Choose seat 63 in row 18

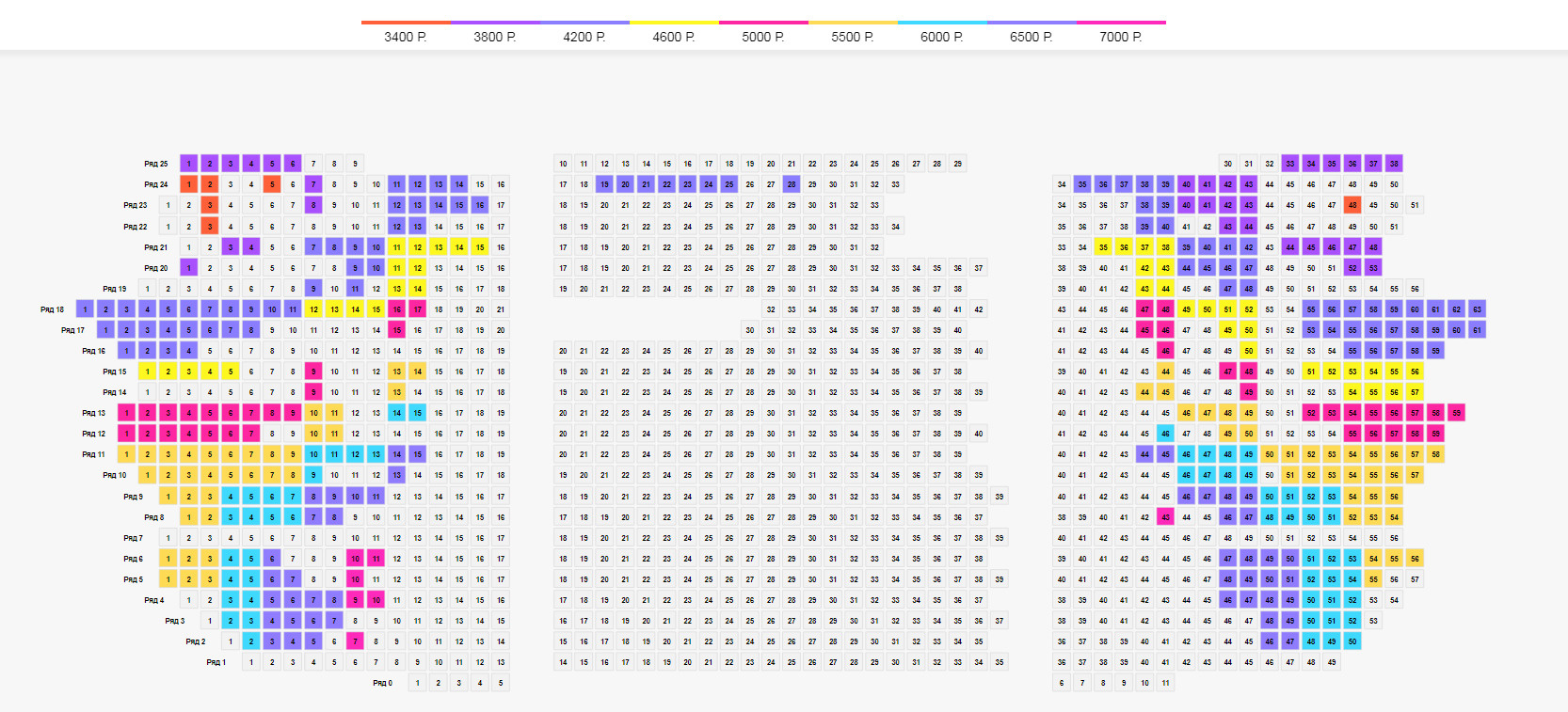tap(1477, 309)
